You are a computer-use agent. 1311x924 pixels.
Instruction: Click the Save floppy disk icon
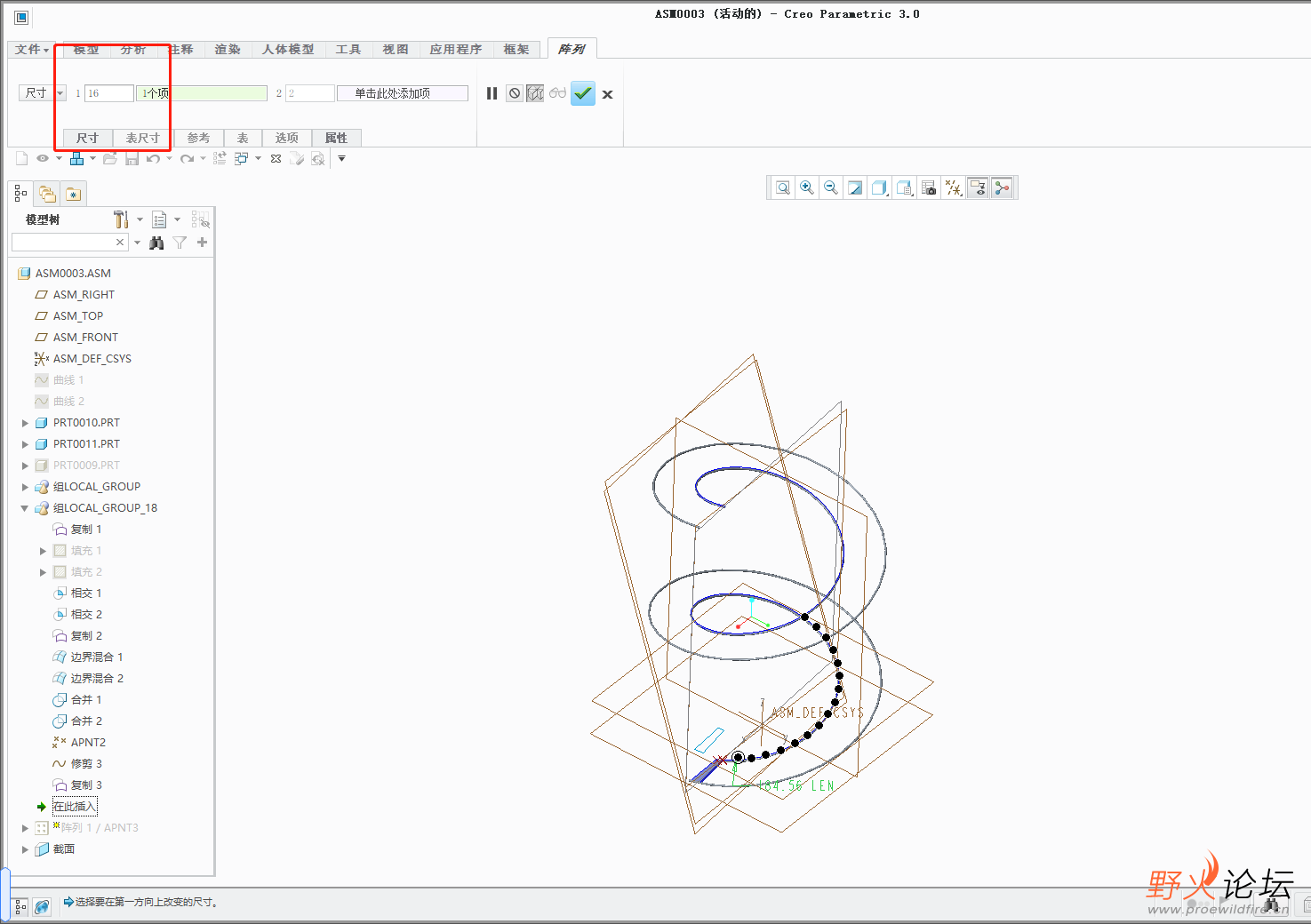coord(132,158)
